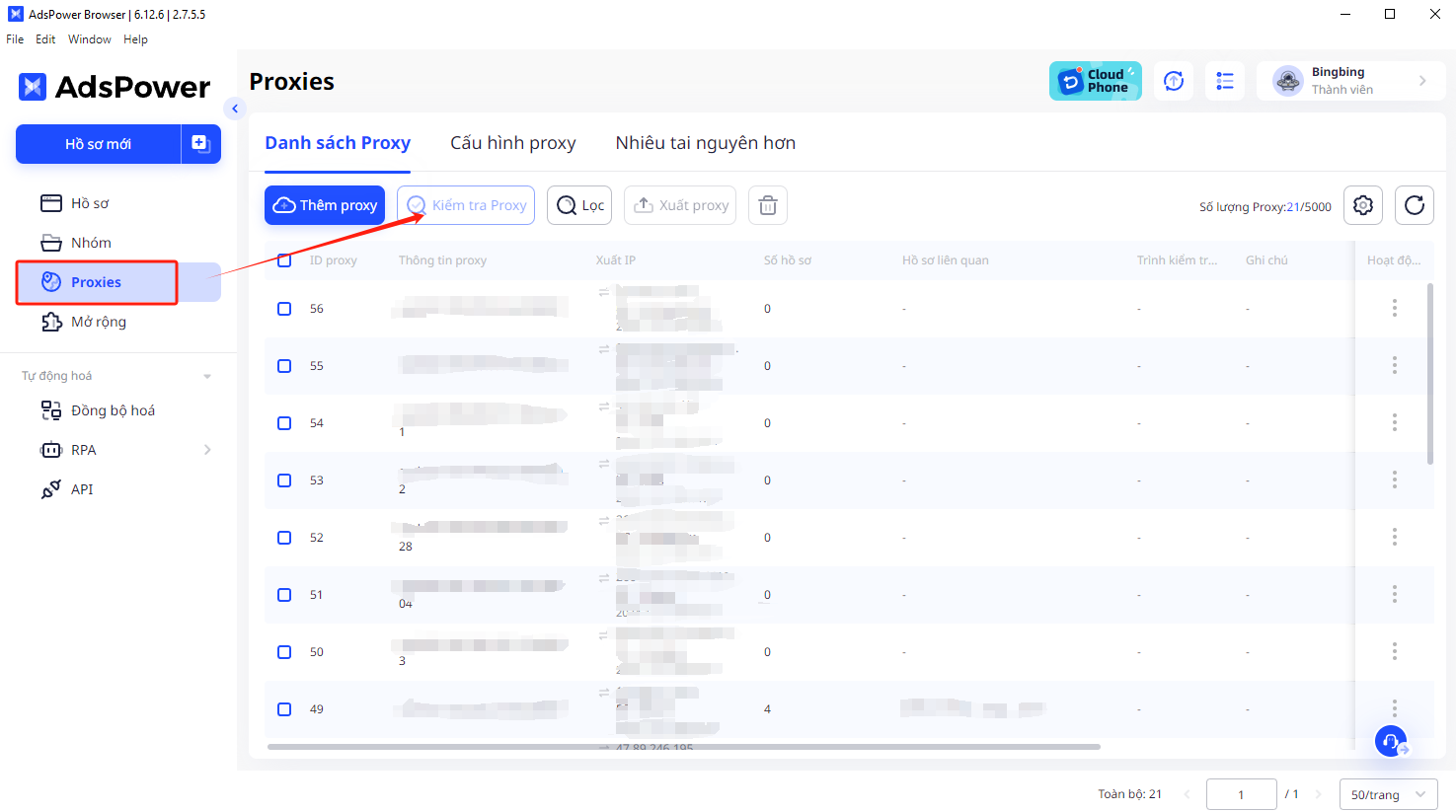Collapse the Tự động hoá section arrow

[207, 376]
